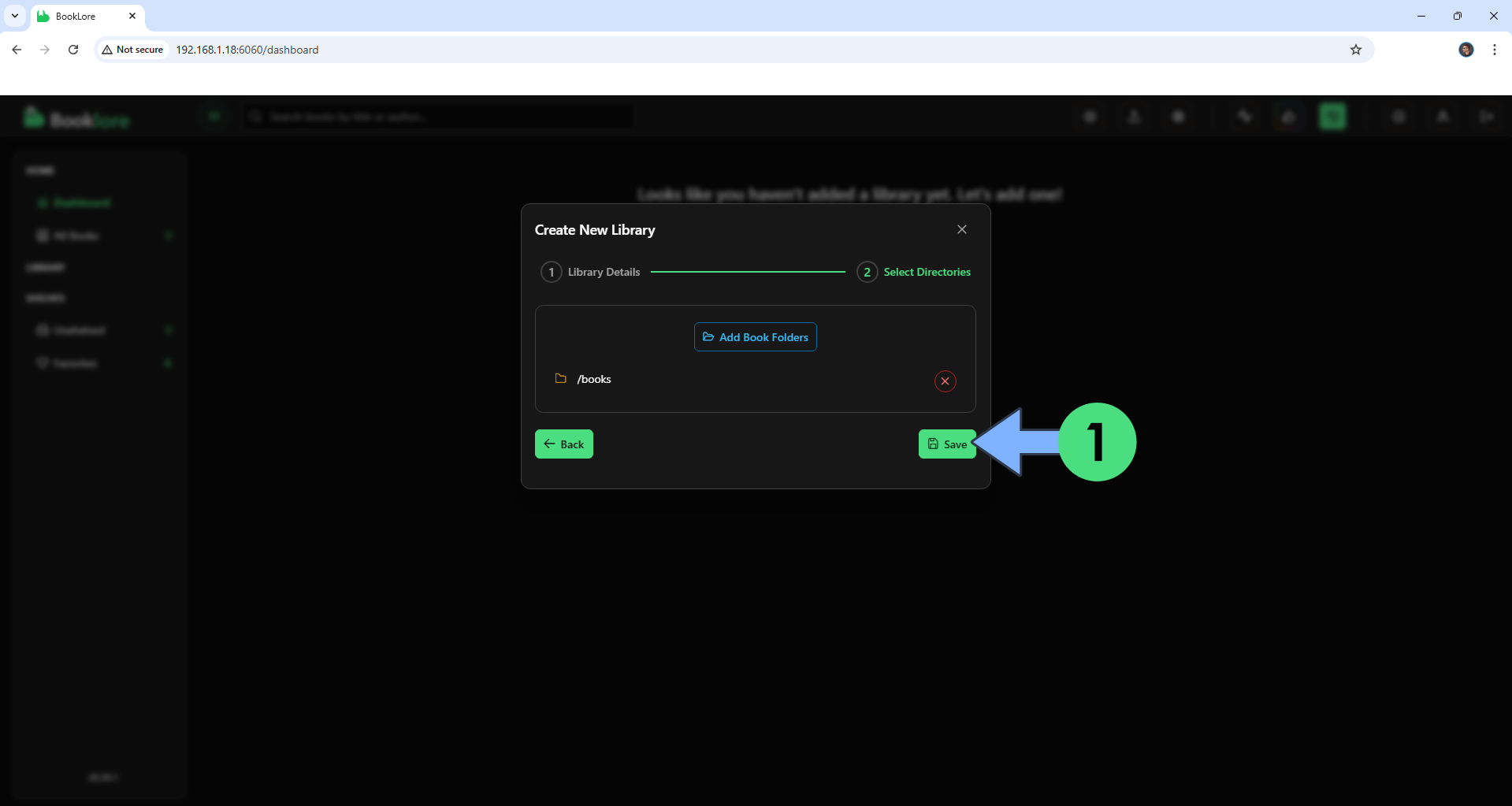Image resolution: width=1512 pixels, height=806 pixels.
Task: Click the Save button to create the library
Action: [947, 444]
